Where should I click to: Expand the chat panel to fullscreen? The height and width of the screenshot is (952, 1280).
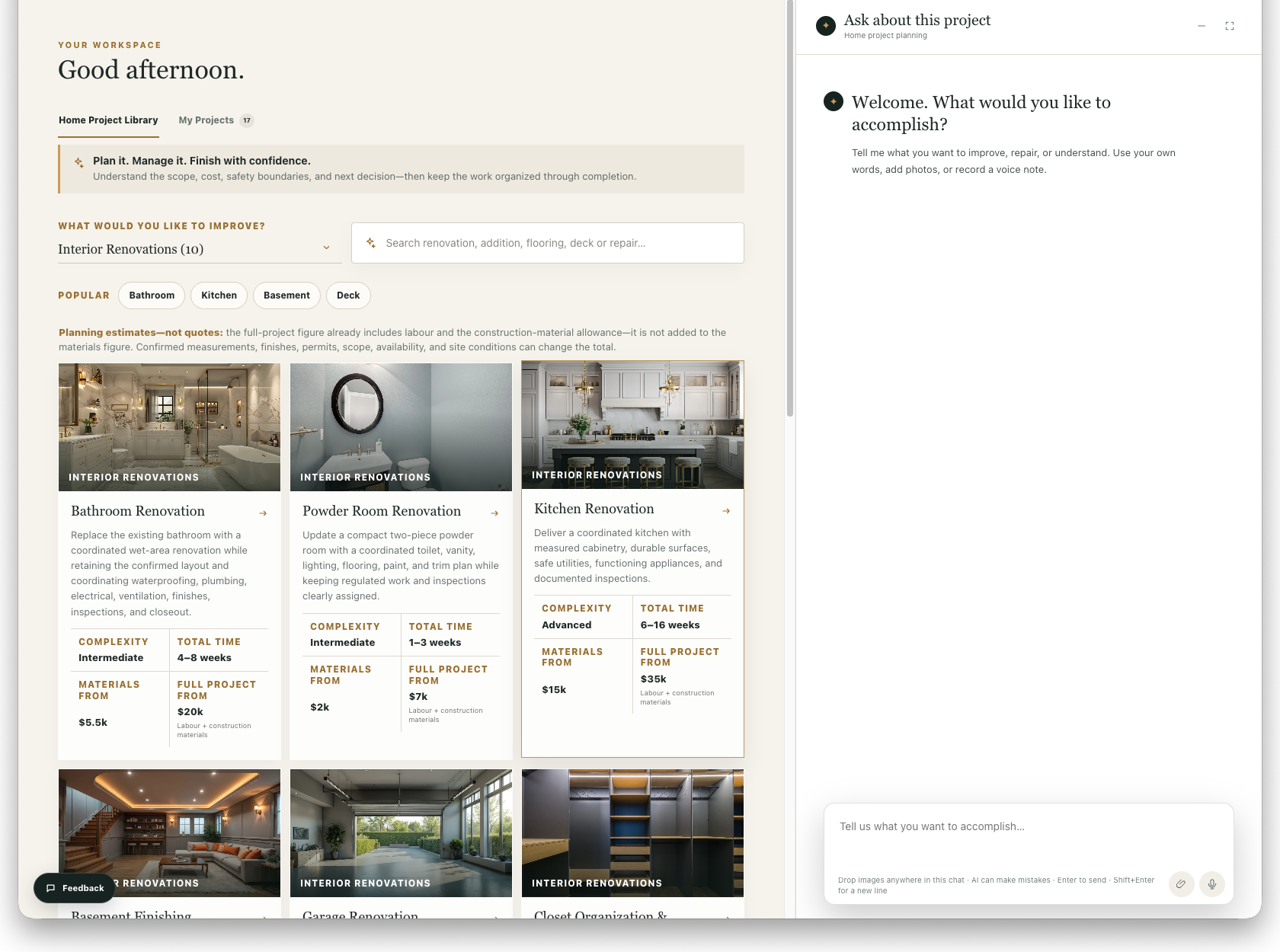click(1230, 26)
